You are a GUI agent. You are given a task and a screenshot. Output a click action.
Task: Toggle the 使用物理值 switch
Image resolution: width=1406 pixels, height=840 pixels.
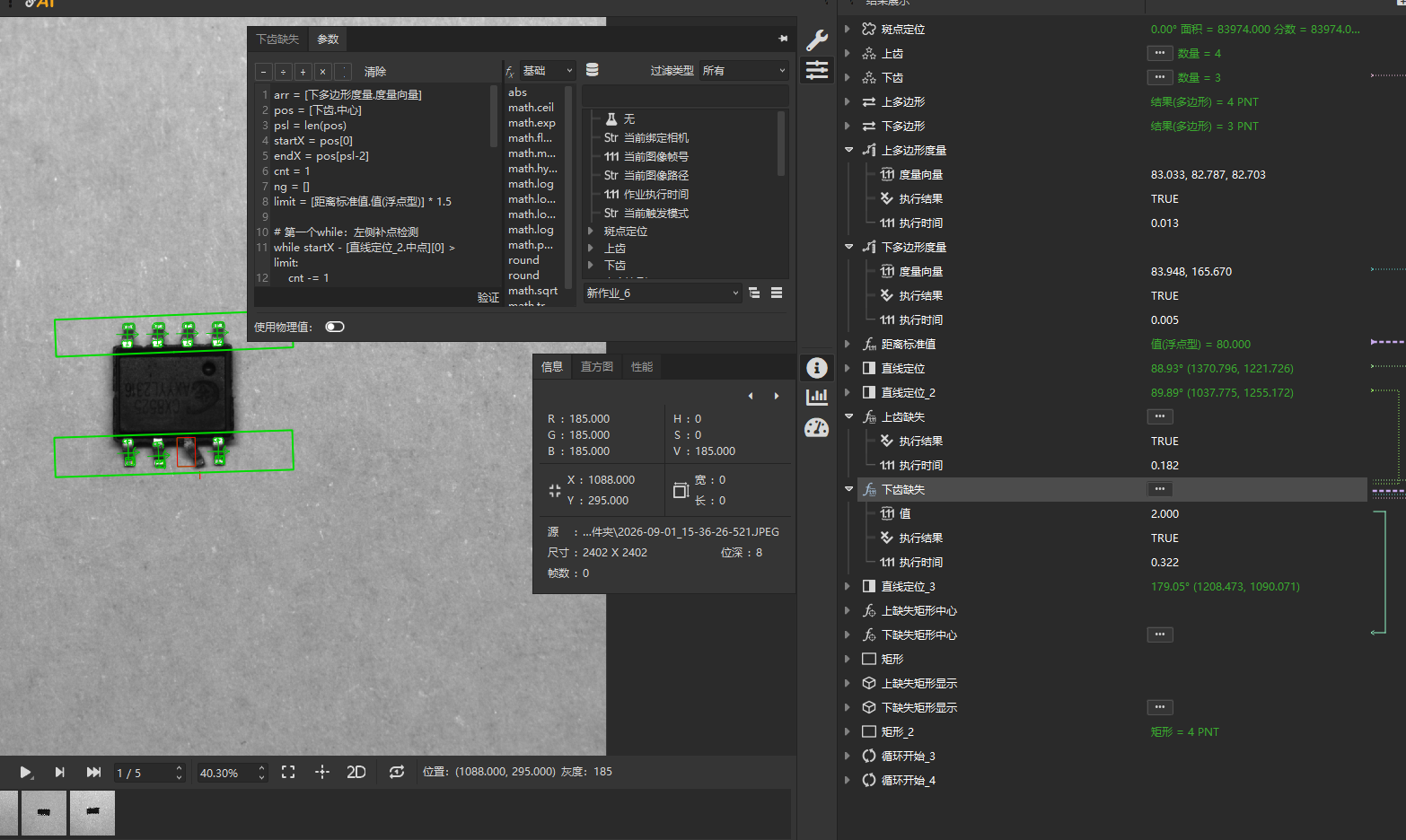point(335,327)
